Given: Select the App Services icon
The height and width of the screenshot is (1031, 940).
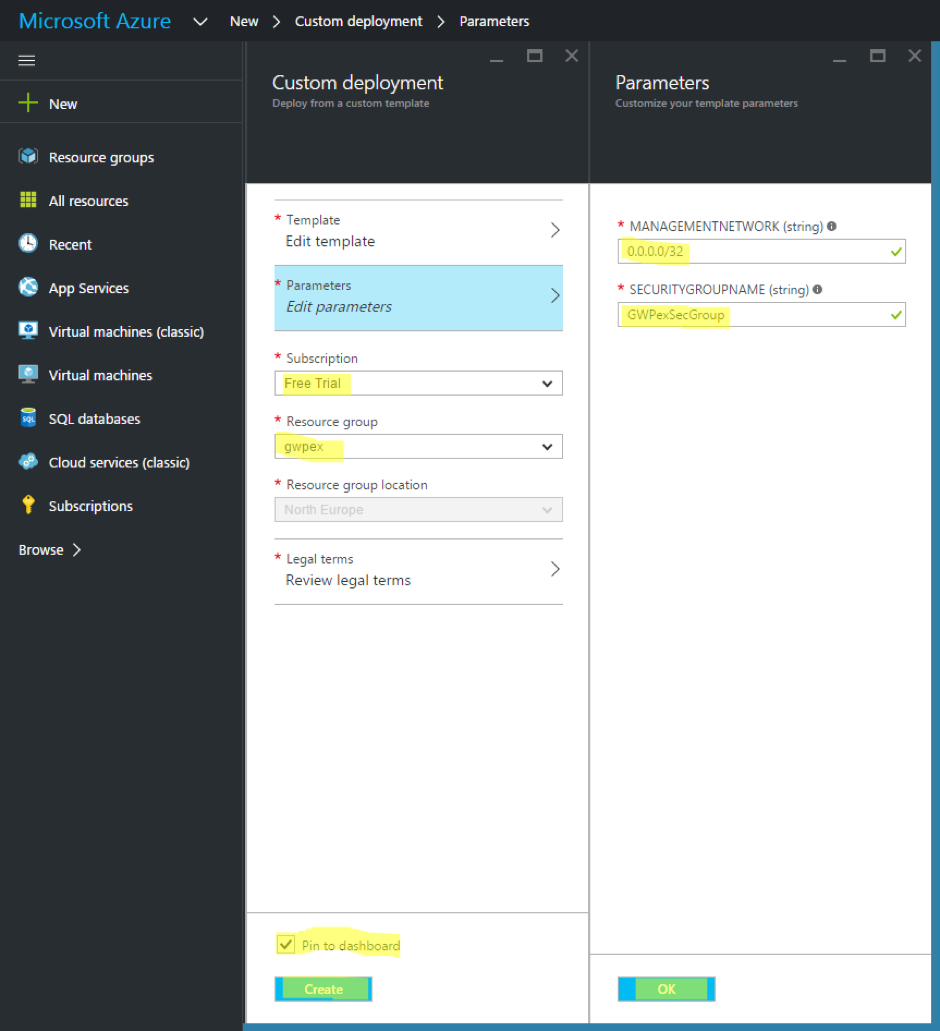Looking at the screenshot, I should [28, 287].
